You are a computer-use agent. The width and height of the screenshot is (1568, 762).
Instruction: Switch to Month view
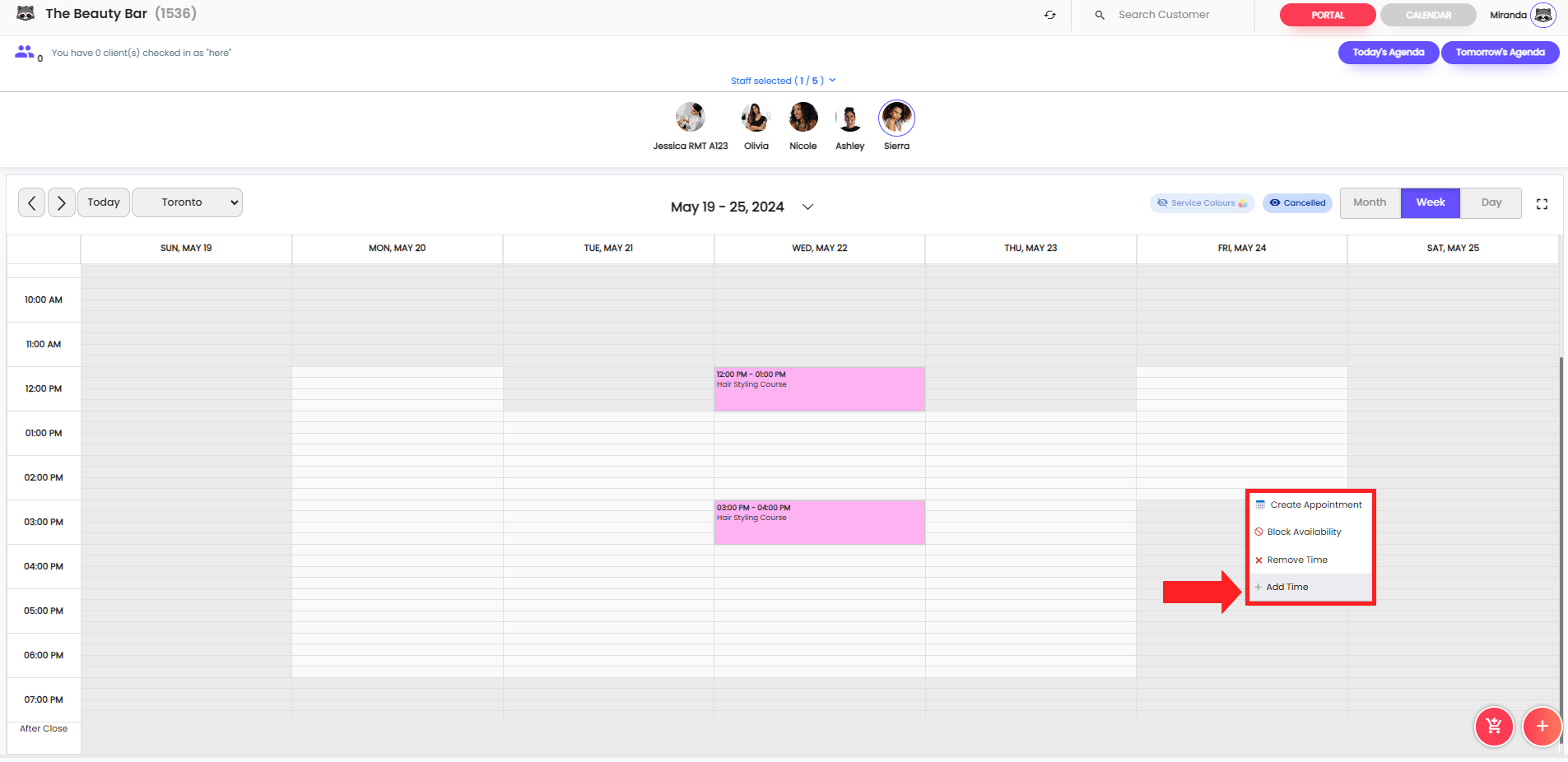[1370, 202]
